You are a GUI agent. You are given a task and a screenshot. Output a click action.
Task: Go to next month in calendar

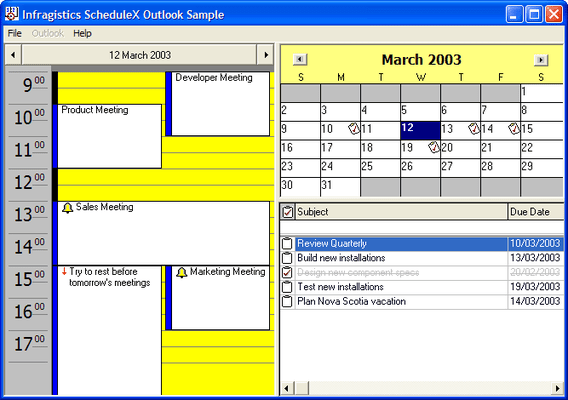click(x=541, y=60)
